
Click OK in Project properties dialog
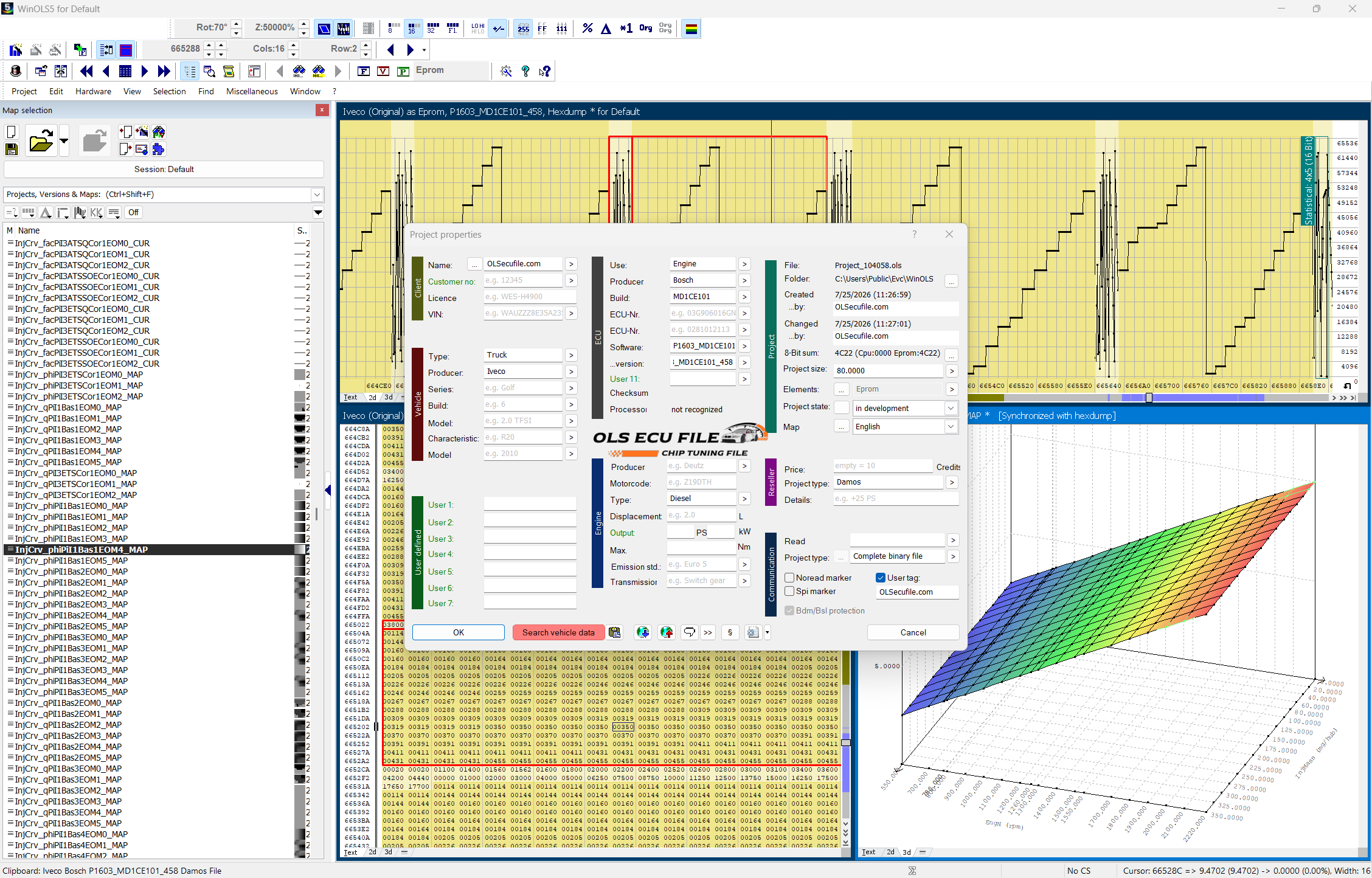(459, 632)
